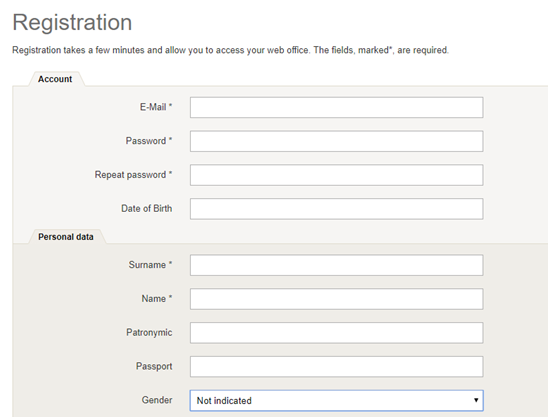Select the Personal data section tab
This screenshot has height=419, width=550.
66,237
